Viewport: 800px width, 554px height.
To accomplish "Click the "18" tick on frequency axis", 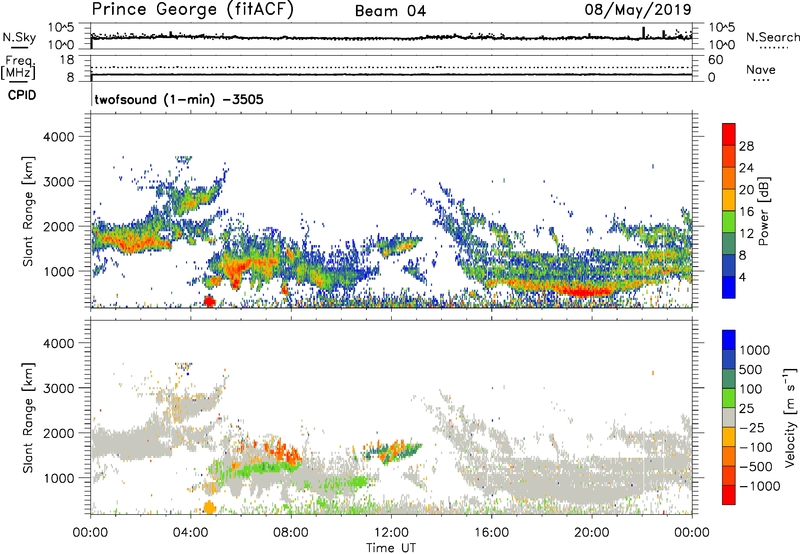I will point(67,60).
